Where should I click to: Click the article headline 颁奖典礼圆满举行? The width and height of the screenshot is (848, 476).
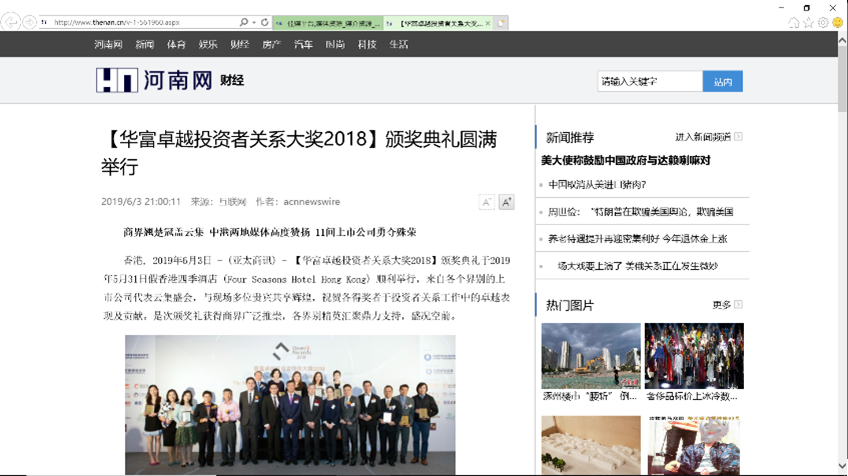pos(299,153)
